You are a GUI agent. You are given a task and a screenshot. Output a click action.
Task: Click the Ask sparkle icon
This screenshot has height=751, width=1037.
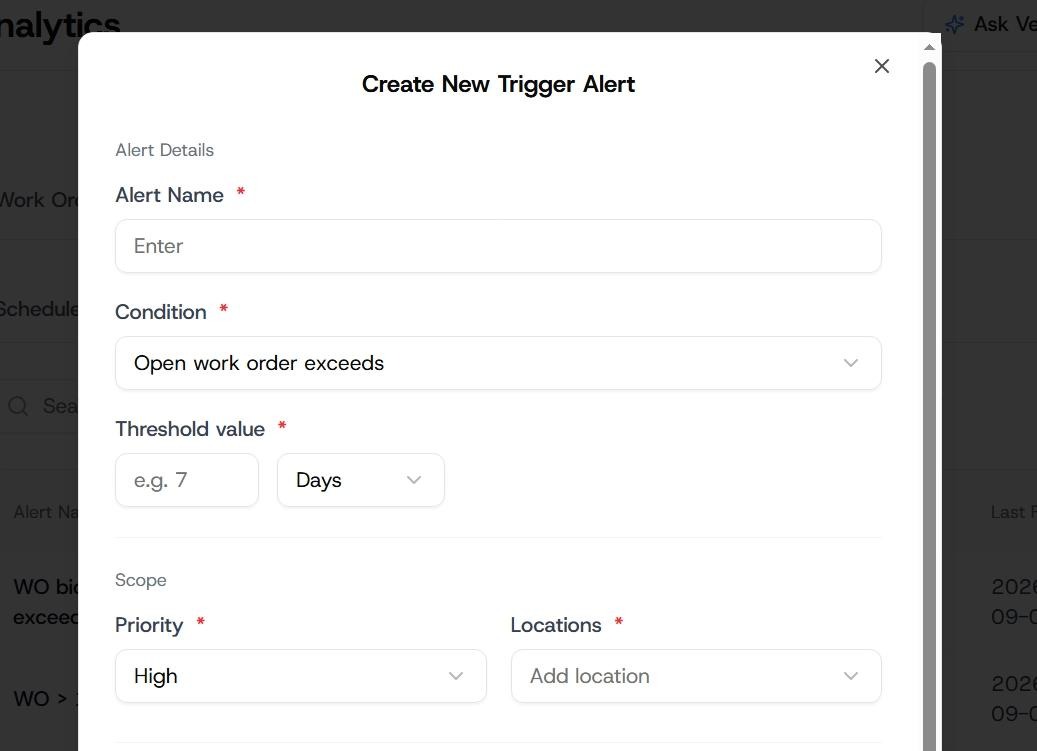954,24
